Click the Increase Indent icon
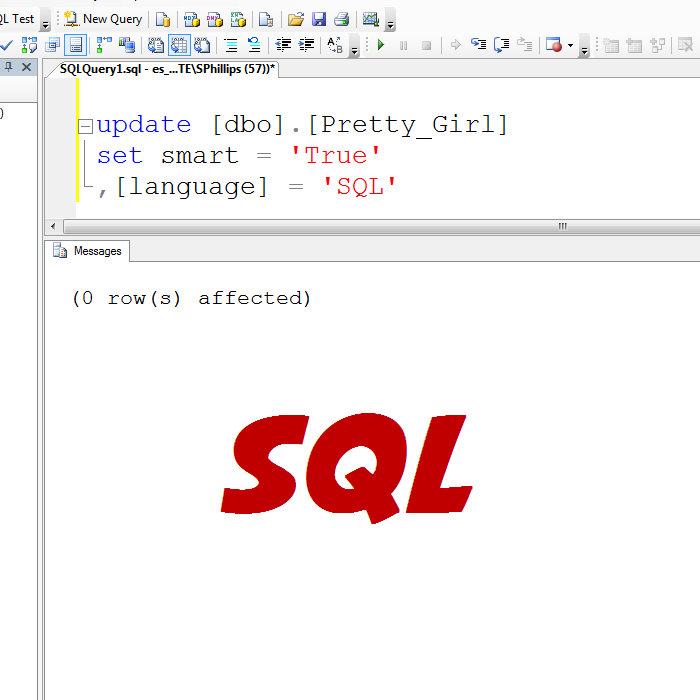Screen dimensions: 700x700 [306, 45]
